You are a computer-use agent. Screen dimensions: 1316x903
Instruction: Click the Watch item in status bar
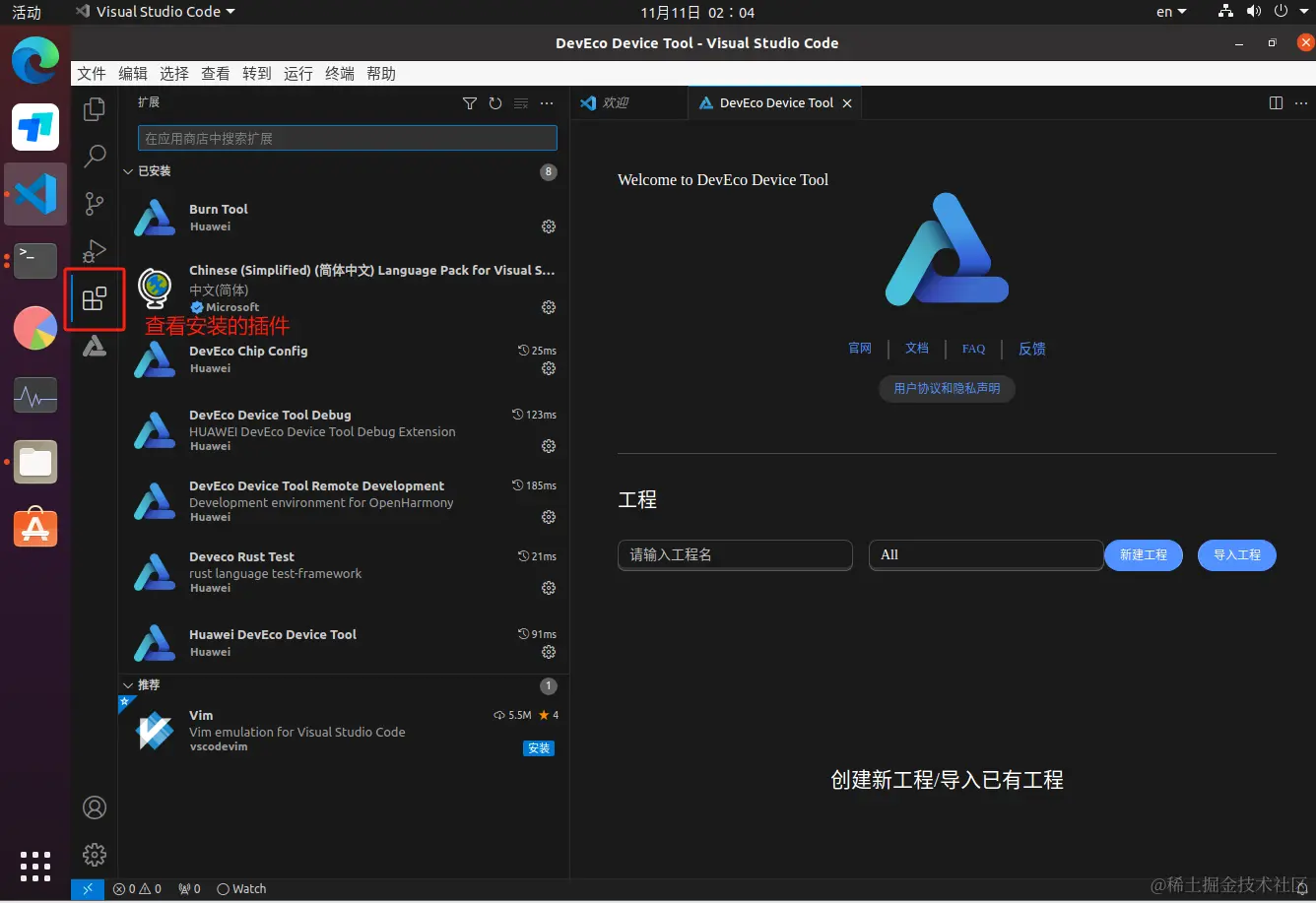click(x=241, y=889)
